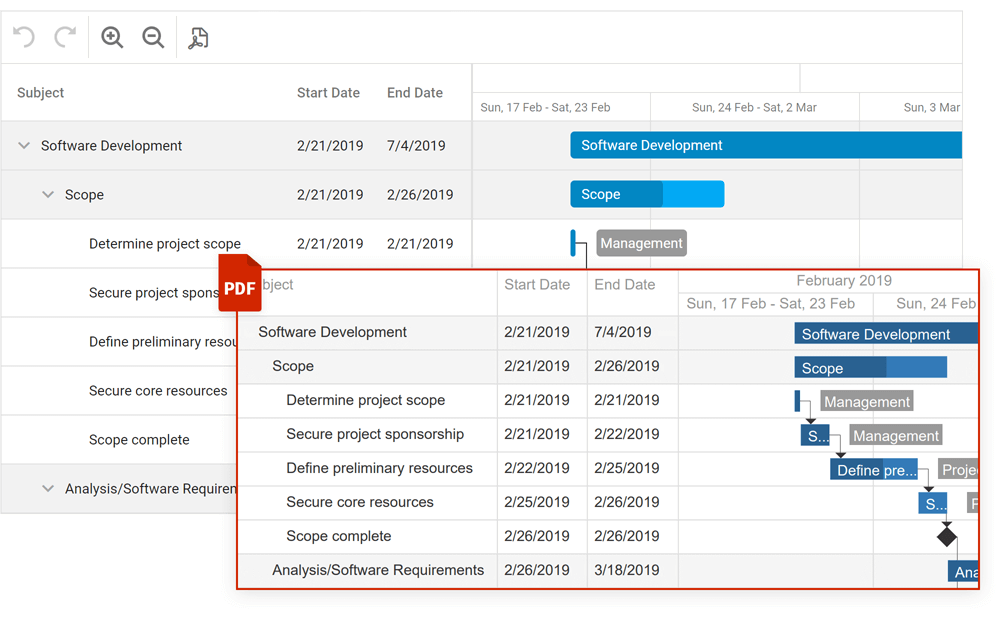Image resolution: width=1000 pixels, height=620 pixels.
Task: Collapse the Scope subtree chevron
Action: (47, 194)
